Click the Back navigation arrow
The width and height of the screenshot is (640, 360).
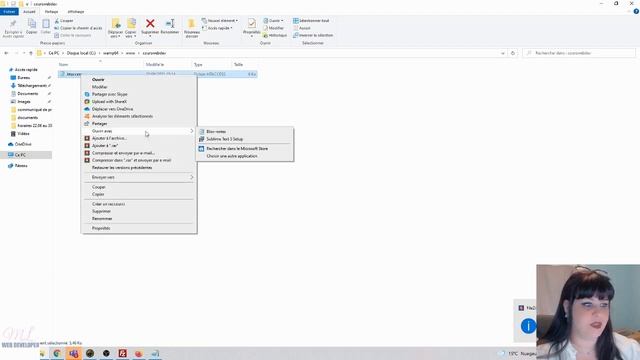click(6, 53)
